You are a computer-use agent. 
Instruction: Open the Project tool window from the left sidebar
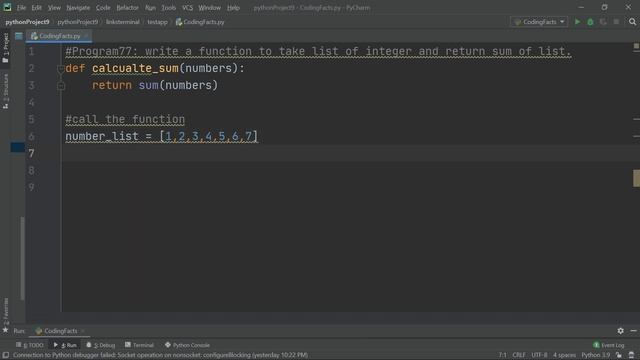5,48
